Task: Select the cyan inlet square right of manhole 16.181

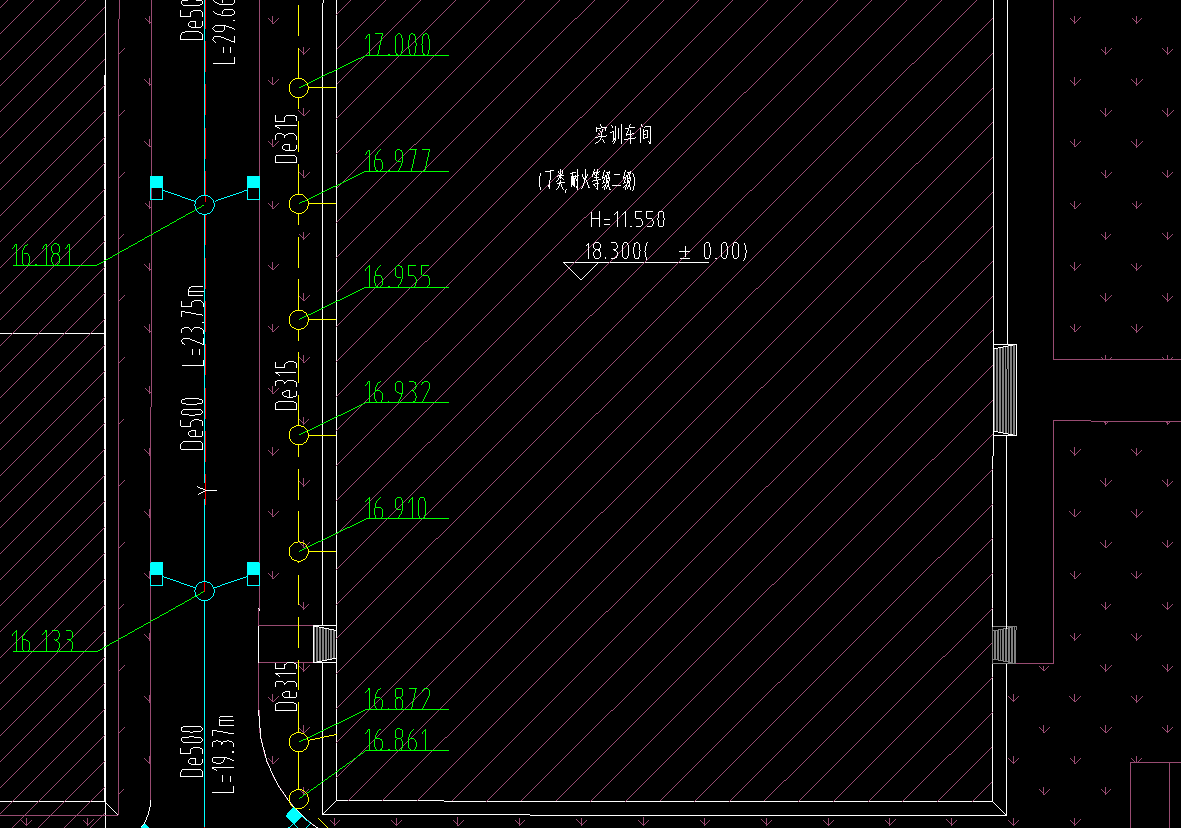Action: tap(254, 188)
